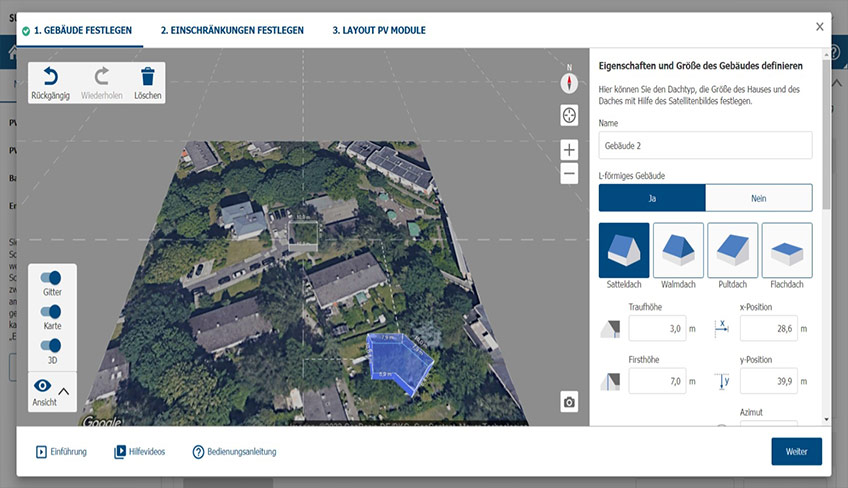Click the Weiter button
The height and width of the screenshot is (488, 848).
(797, 451)
